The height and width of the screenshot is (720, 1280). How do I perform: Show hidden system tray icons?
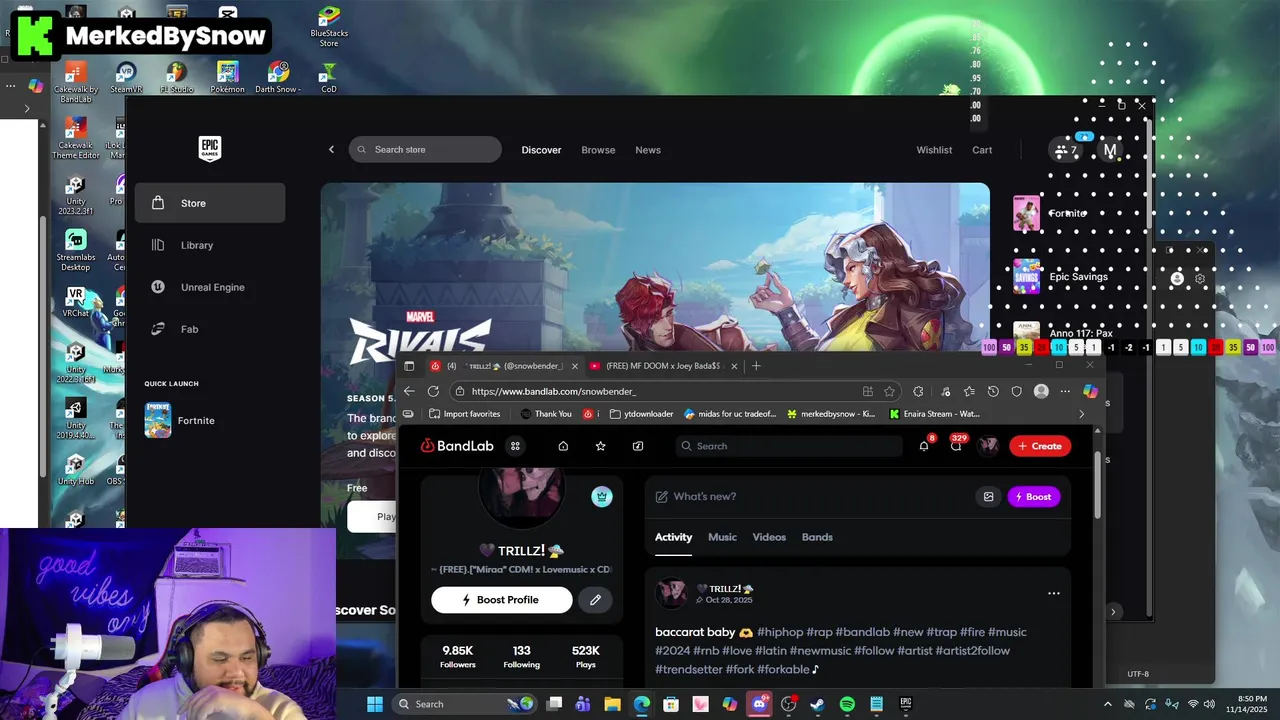1107,704
